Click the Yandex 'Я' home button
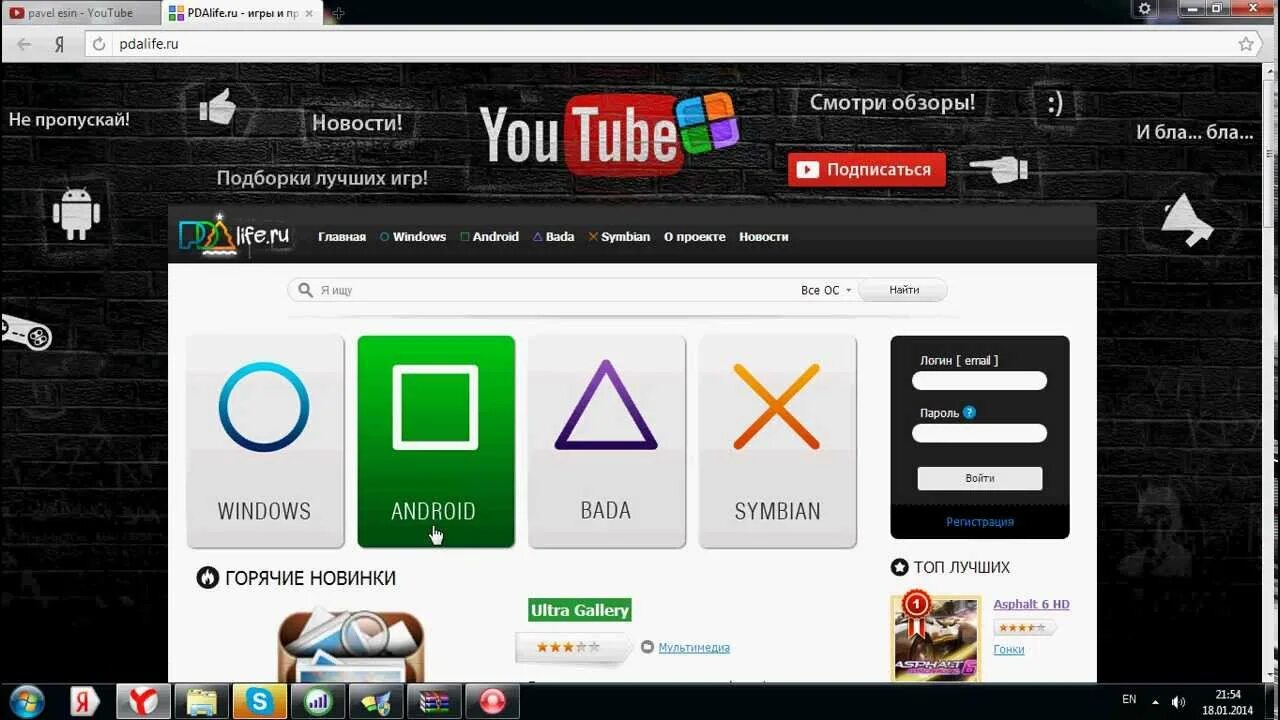The height and width of the screenshot is (720, 1280). coord(60,44)
